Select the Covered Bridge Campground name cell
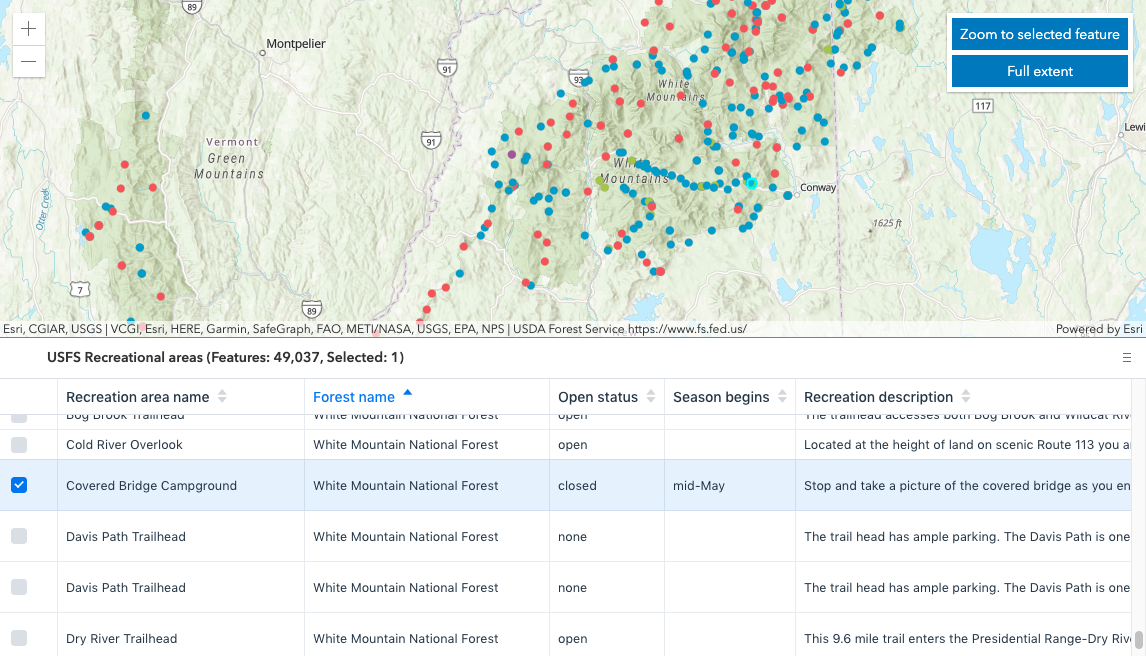Screen dimensions: 1146x656 point(181,485)
